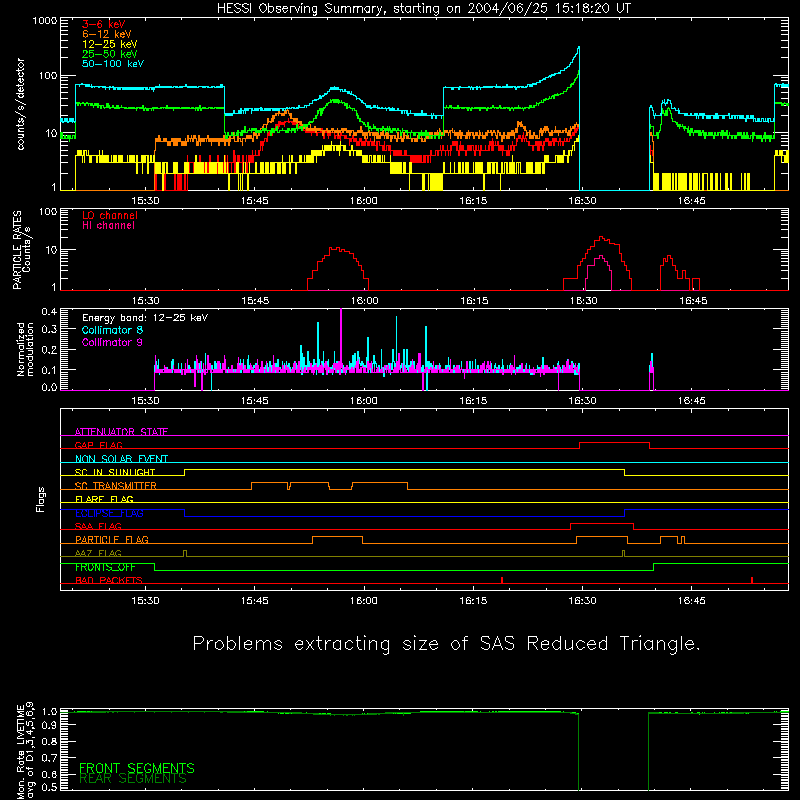Click the 50-100 keV peak near 16:30

[578, 48]
